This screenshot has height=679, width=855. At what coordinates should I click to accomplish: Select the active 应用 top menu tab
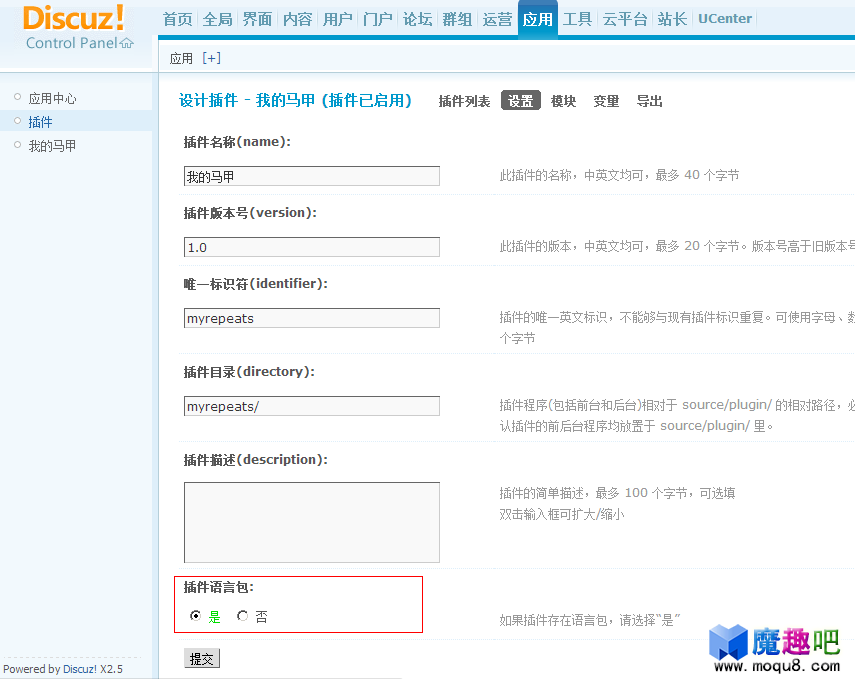click(538, 19)
